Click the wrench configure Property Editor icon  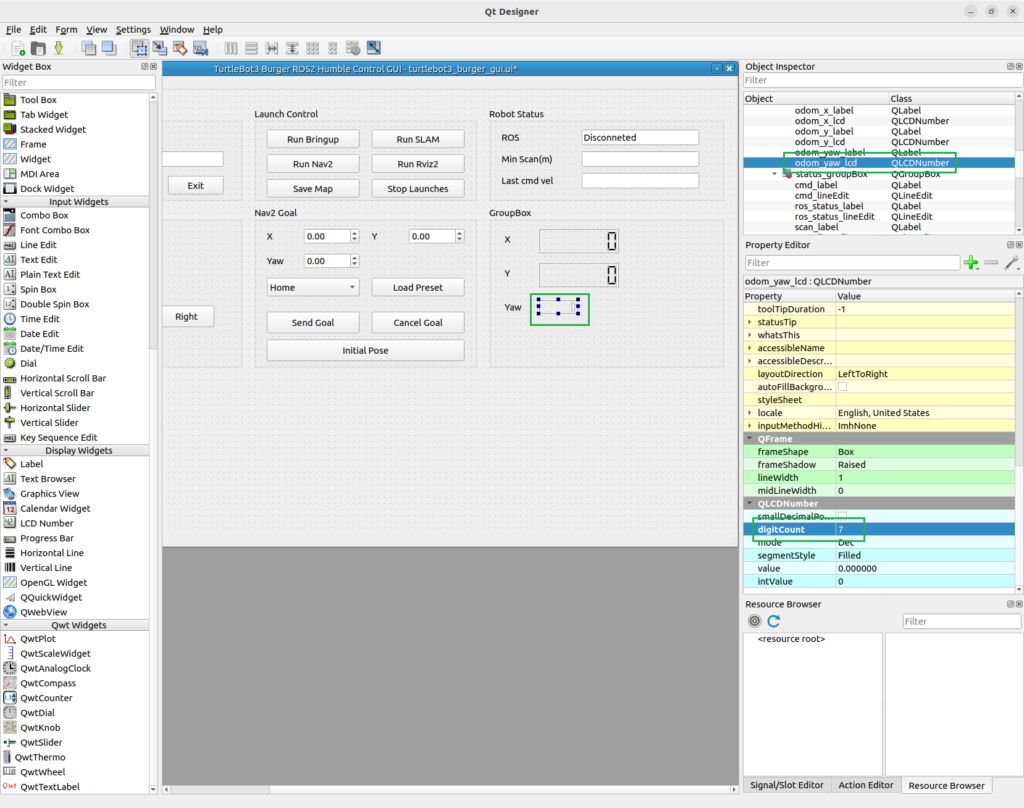pyautogui.click(x=1012, y=263)
